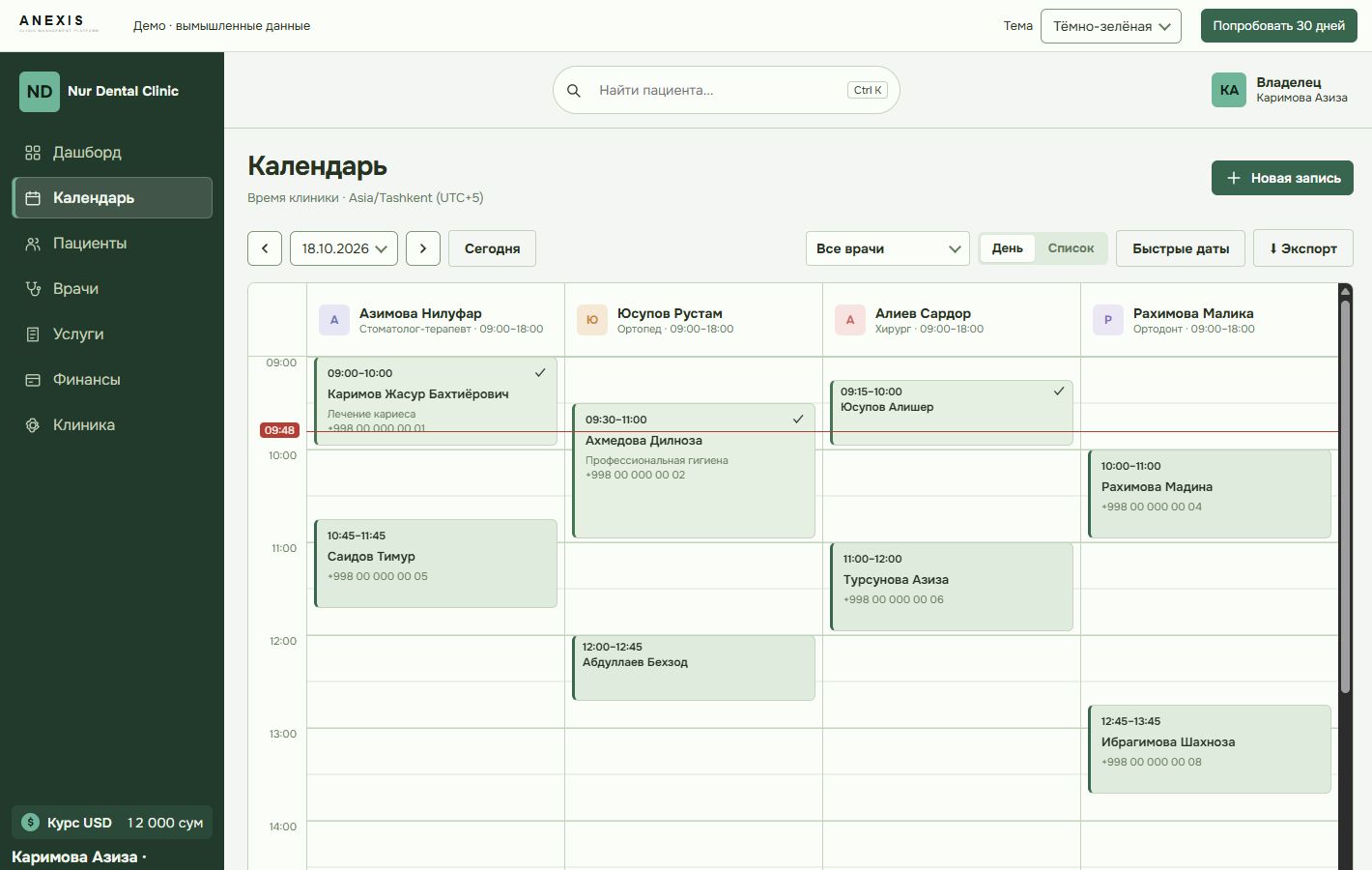The width and height of the screenshot is (1372, 870).
Task: Click the checkmark on Юсупов Алишер appointment
Action: click(x=1059, y=391)
